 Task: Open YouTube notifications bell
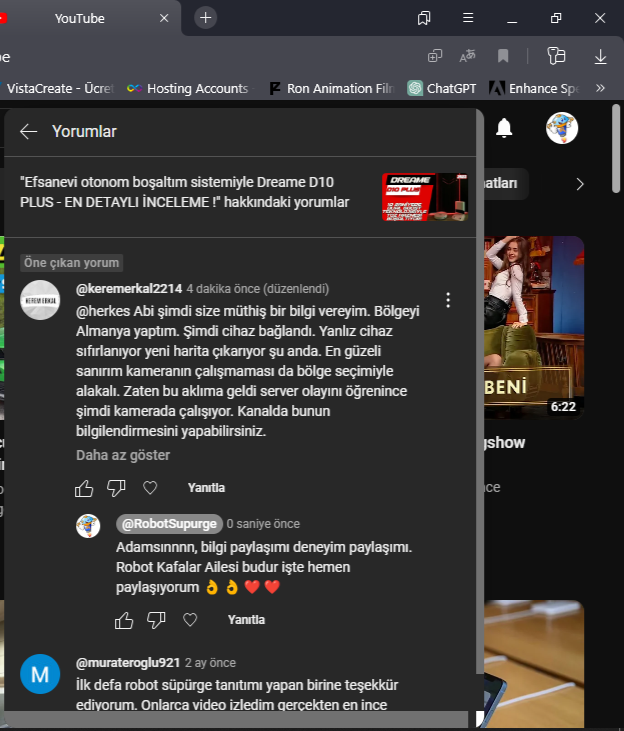click(x=504, y=128)
